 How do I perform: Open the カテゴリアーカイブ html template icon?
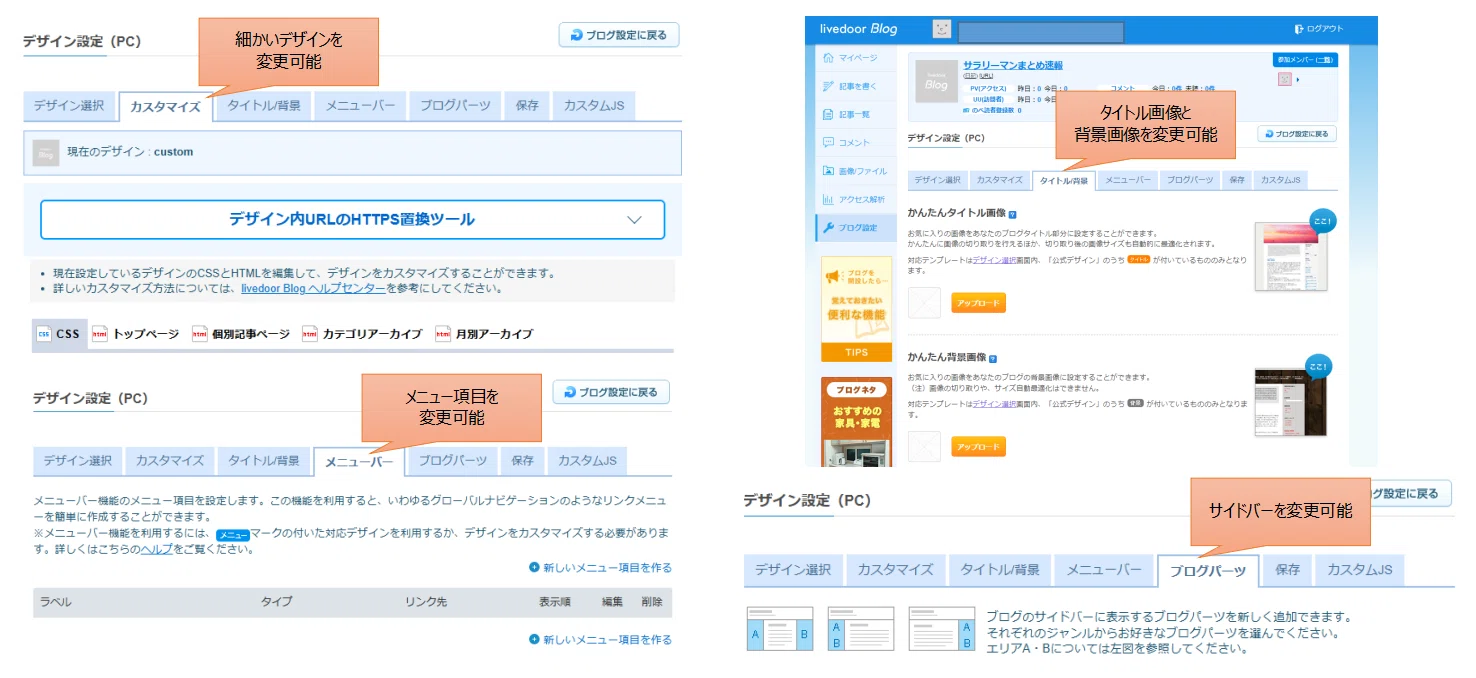coord(310,334)
